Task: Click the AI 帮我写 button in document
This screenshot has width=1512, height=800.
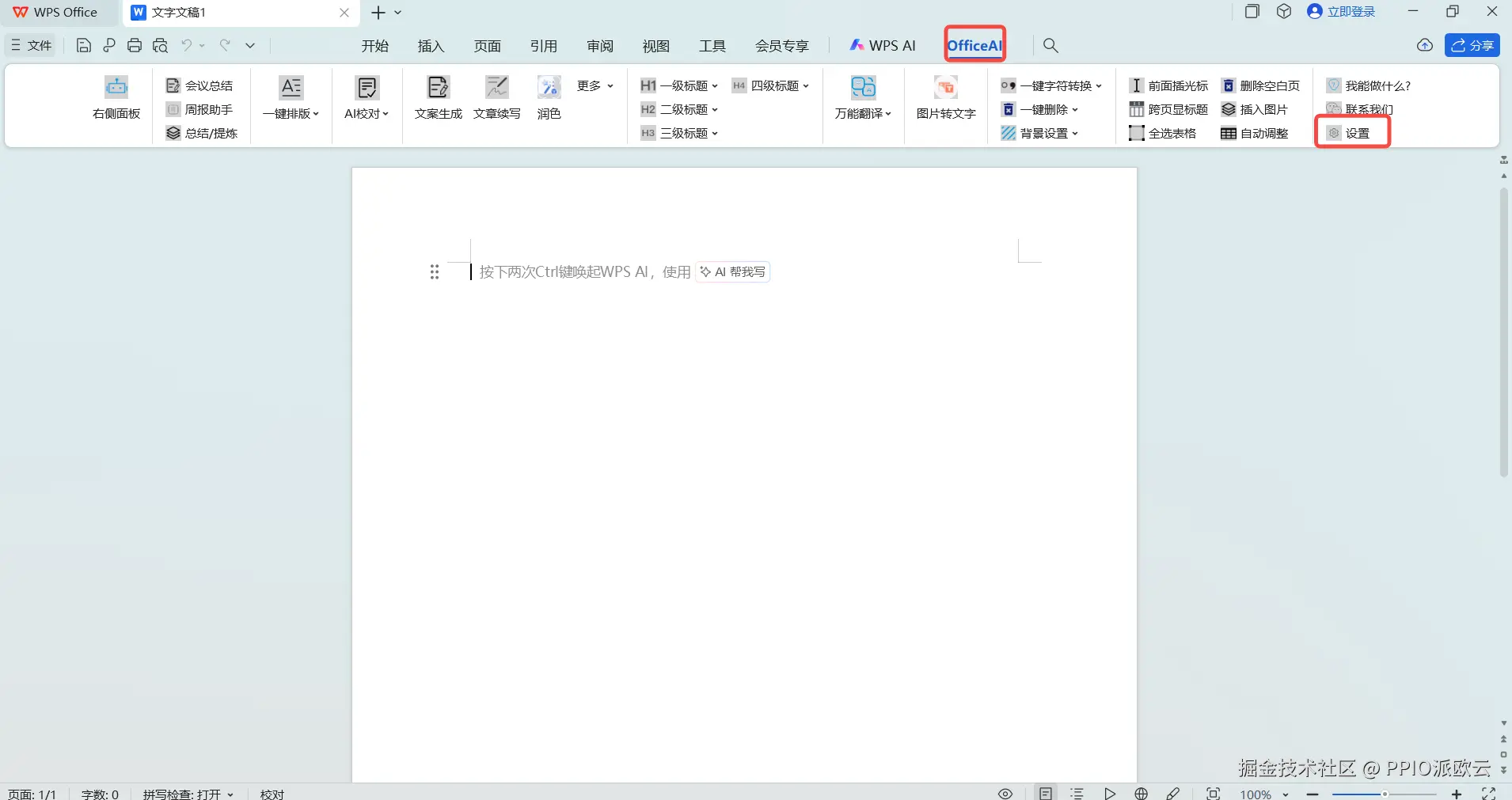Action: [733, 272]
